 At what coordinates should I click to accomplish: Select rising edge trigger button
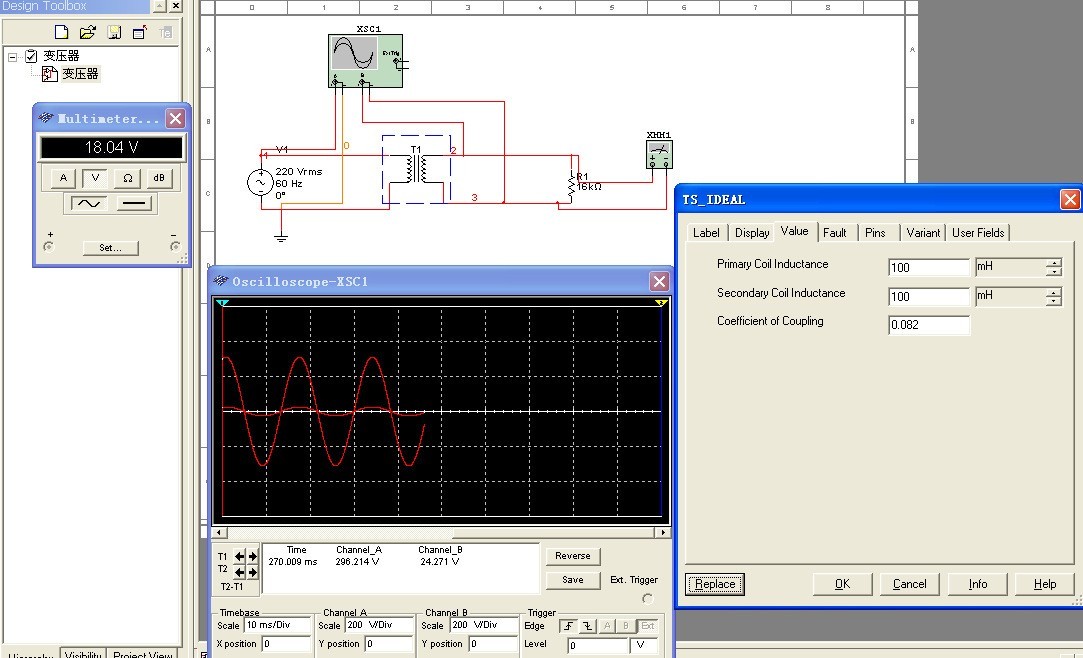tap(569, 626)
